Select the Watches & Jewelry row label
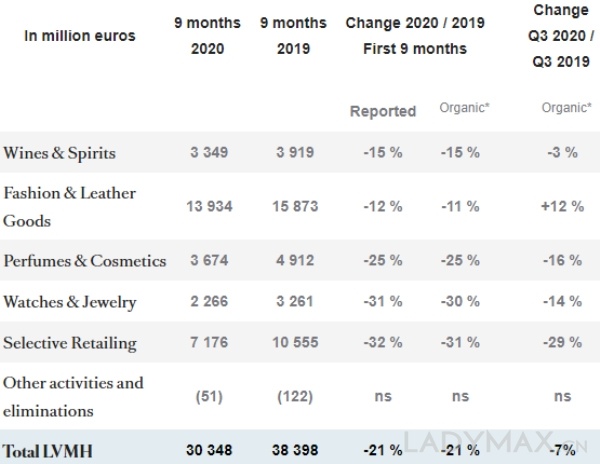Viewport: 600px width, 464px height. (x=70, y=302)
